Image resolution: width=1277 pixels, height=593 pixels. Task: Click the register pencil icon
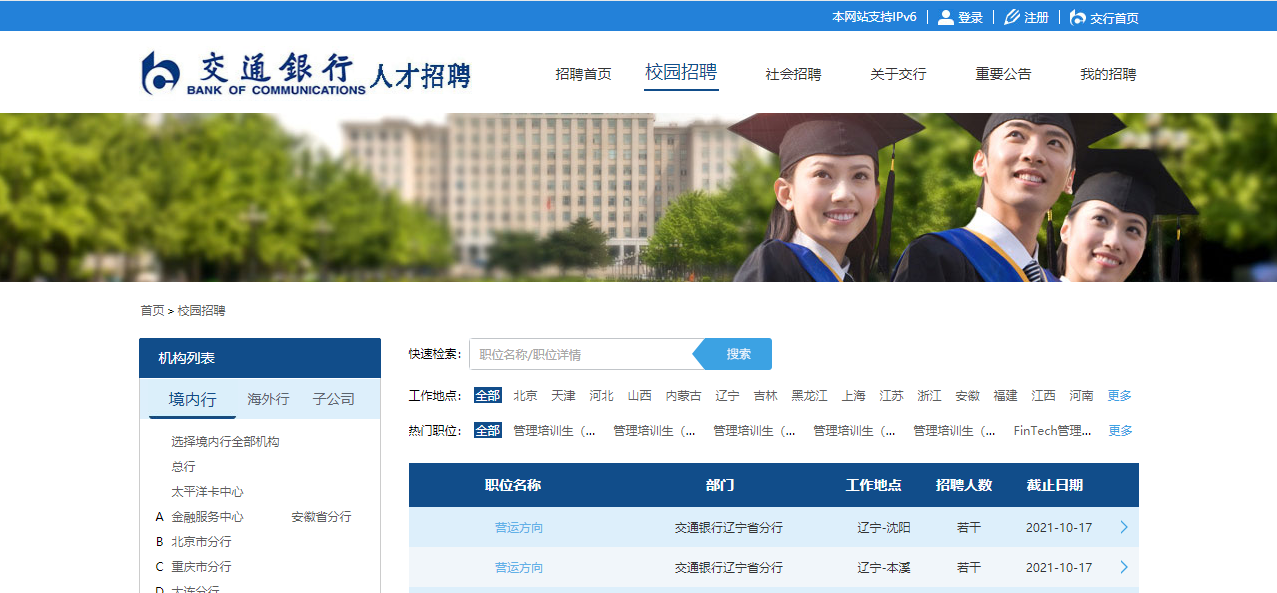[x=1011, y=17]
